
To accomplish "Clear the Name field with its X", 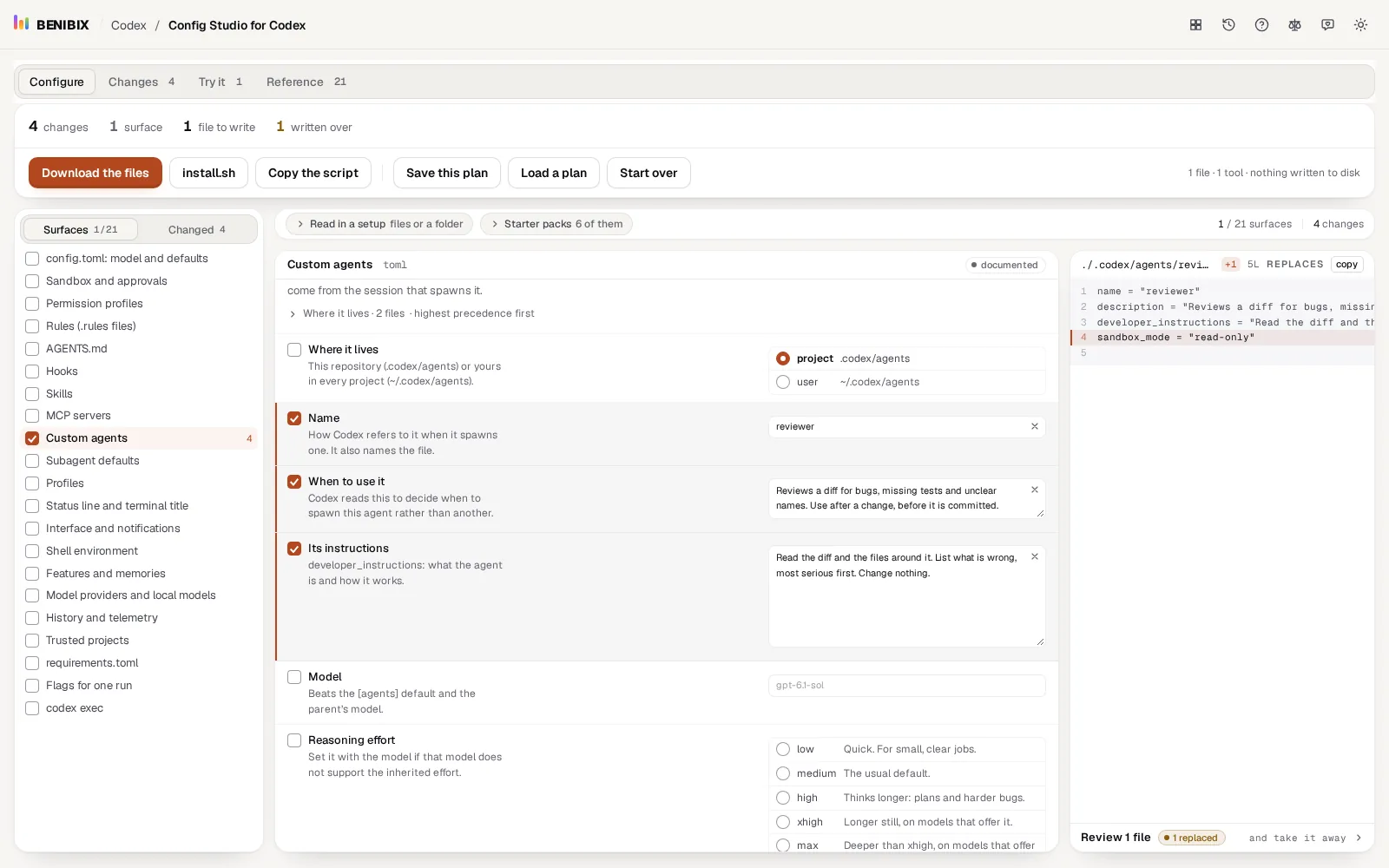I will tap(1034, 426).
